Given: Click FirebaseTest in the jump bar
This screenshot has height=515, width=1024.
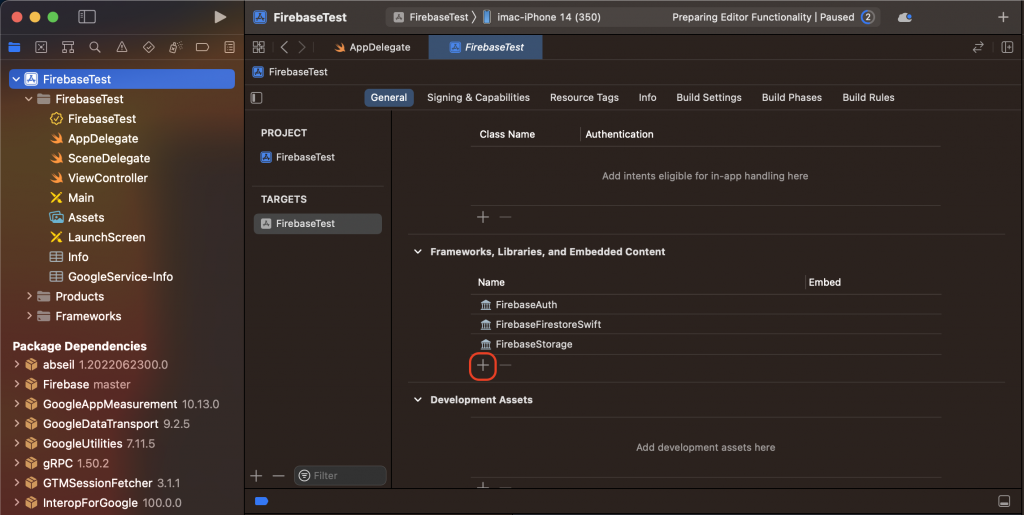Looking at the screenshot, I should pos(291,72).
